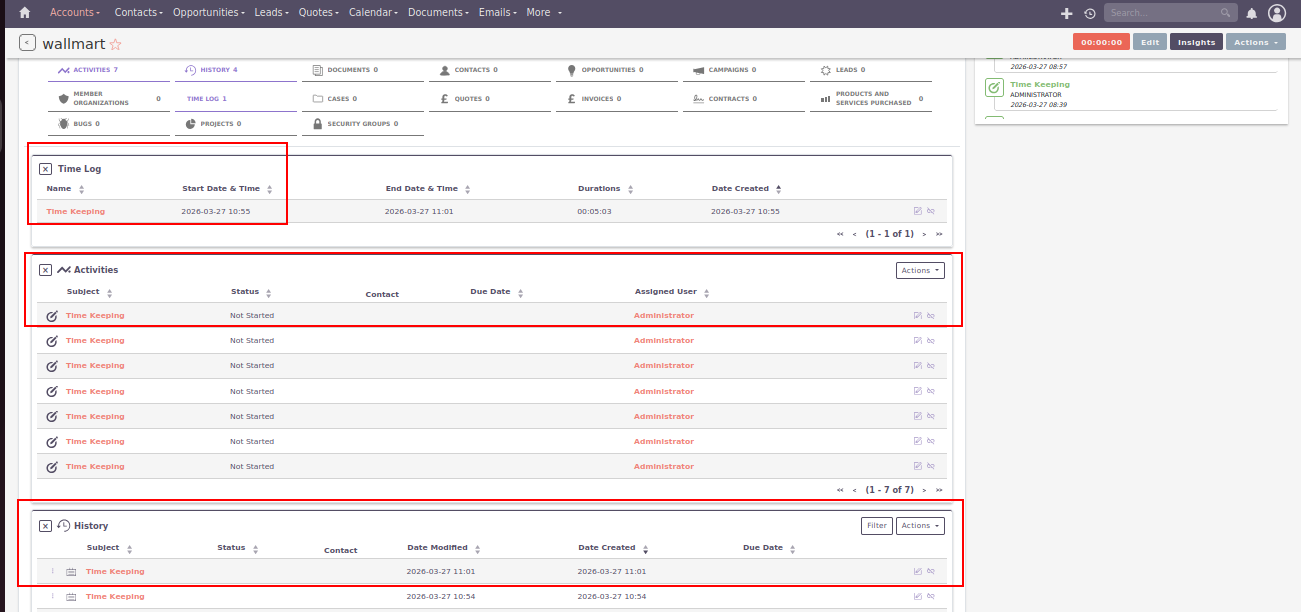Open the Opportunities menu
The height and width of the screenshot is (612, 1301).
208,13
